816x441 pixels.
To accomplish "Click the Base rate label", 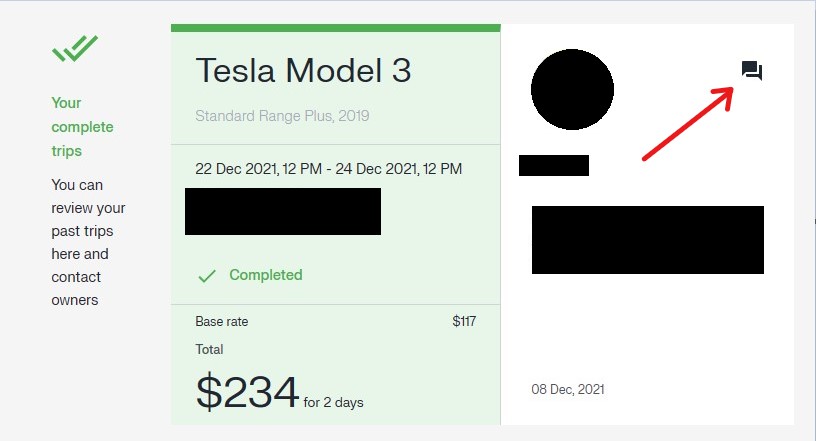I will (x=222, y=322).
